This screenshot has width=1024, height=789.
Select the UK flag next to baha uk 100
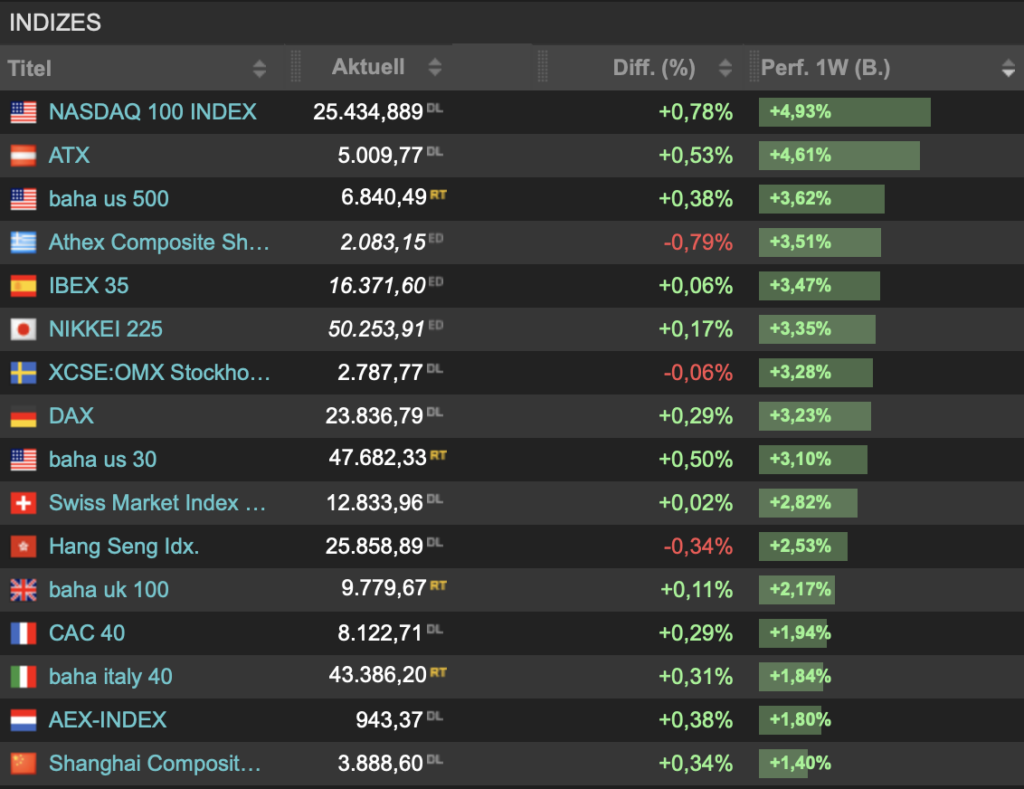tap(25, 590)
